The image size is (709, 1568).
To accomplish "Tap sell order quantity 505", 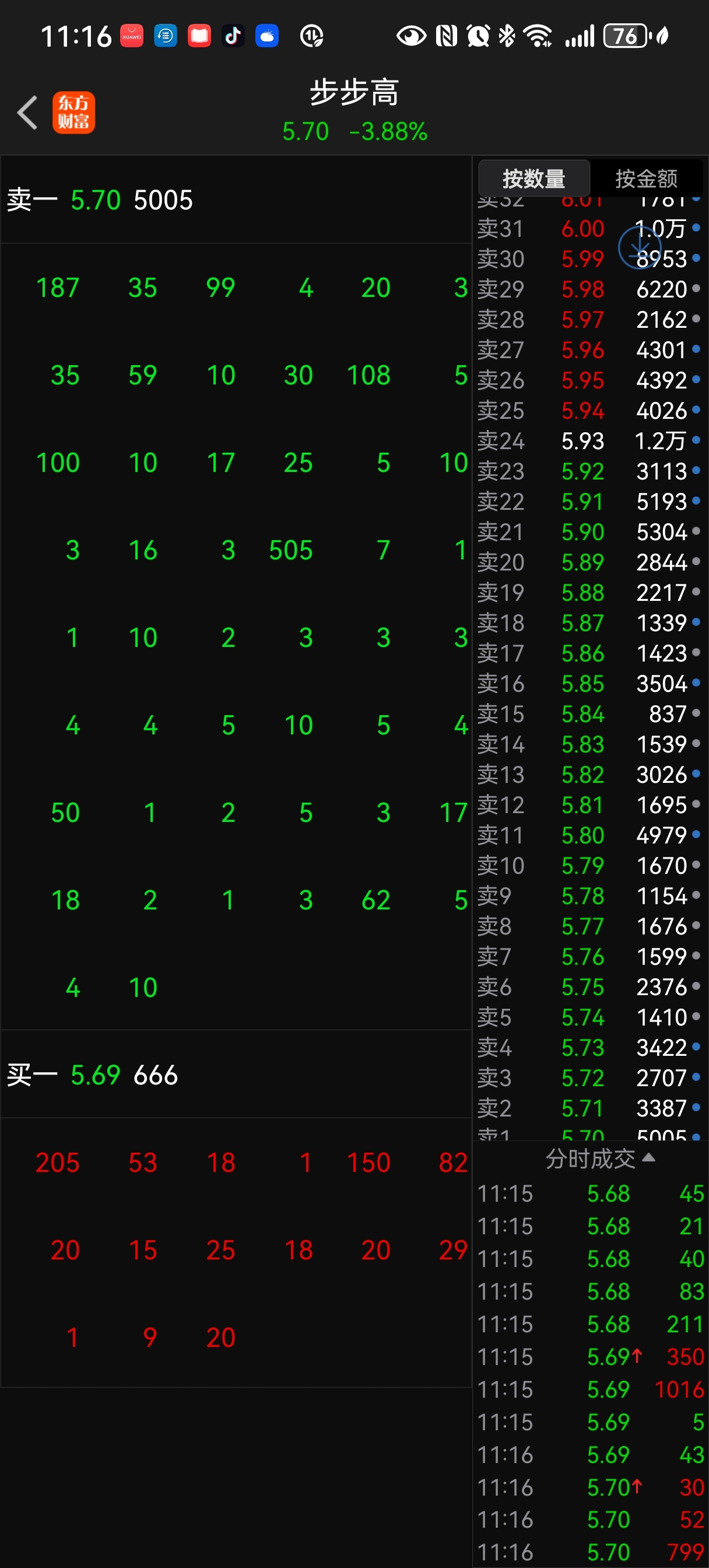I will point(291,550).
